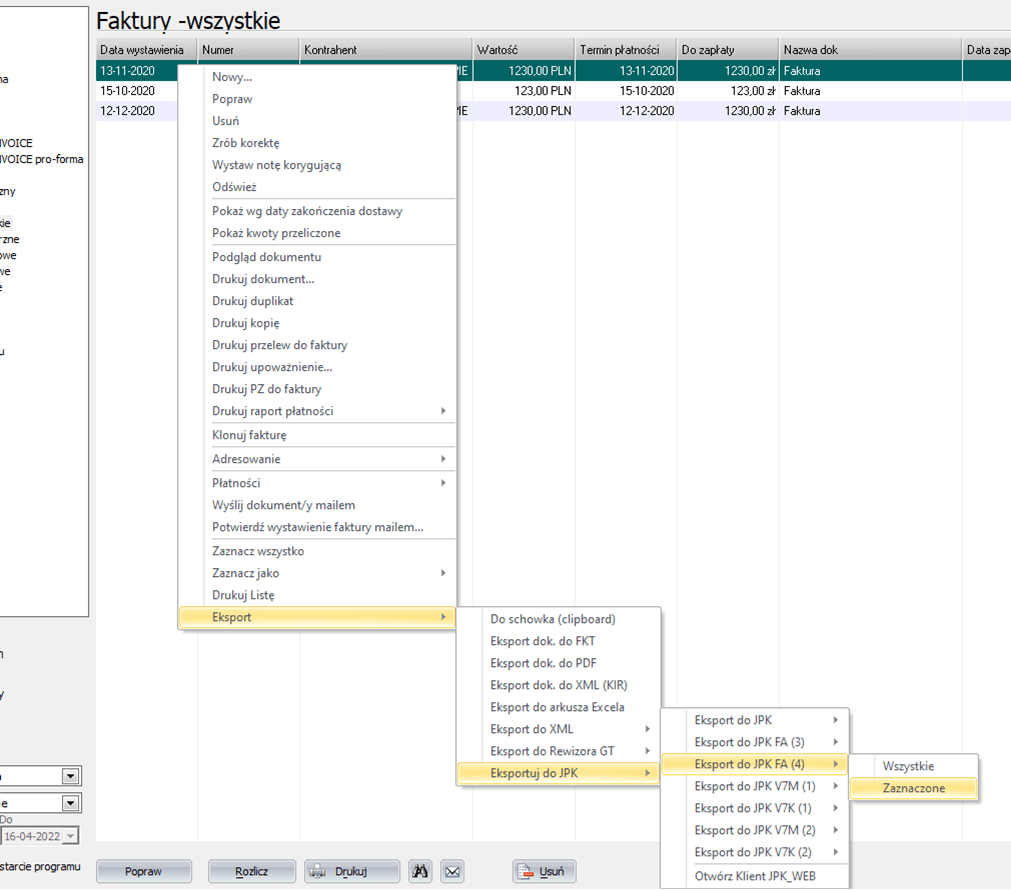Open the combo box directly above the Do date field
The height and width of the screenshot is (890, 1011).
[70, 803]
